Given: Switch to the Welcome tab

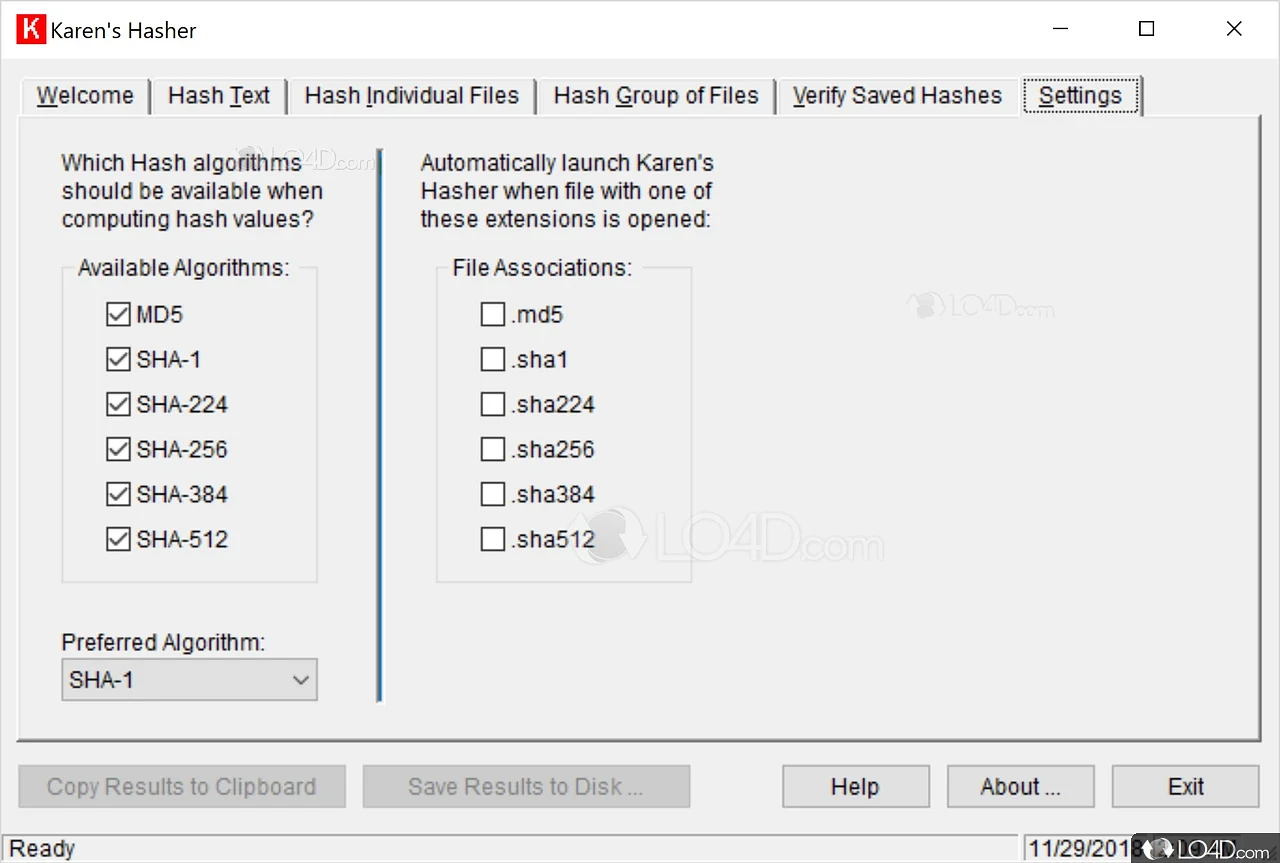Looking at the screenshot, I should (85, 96).
